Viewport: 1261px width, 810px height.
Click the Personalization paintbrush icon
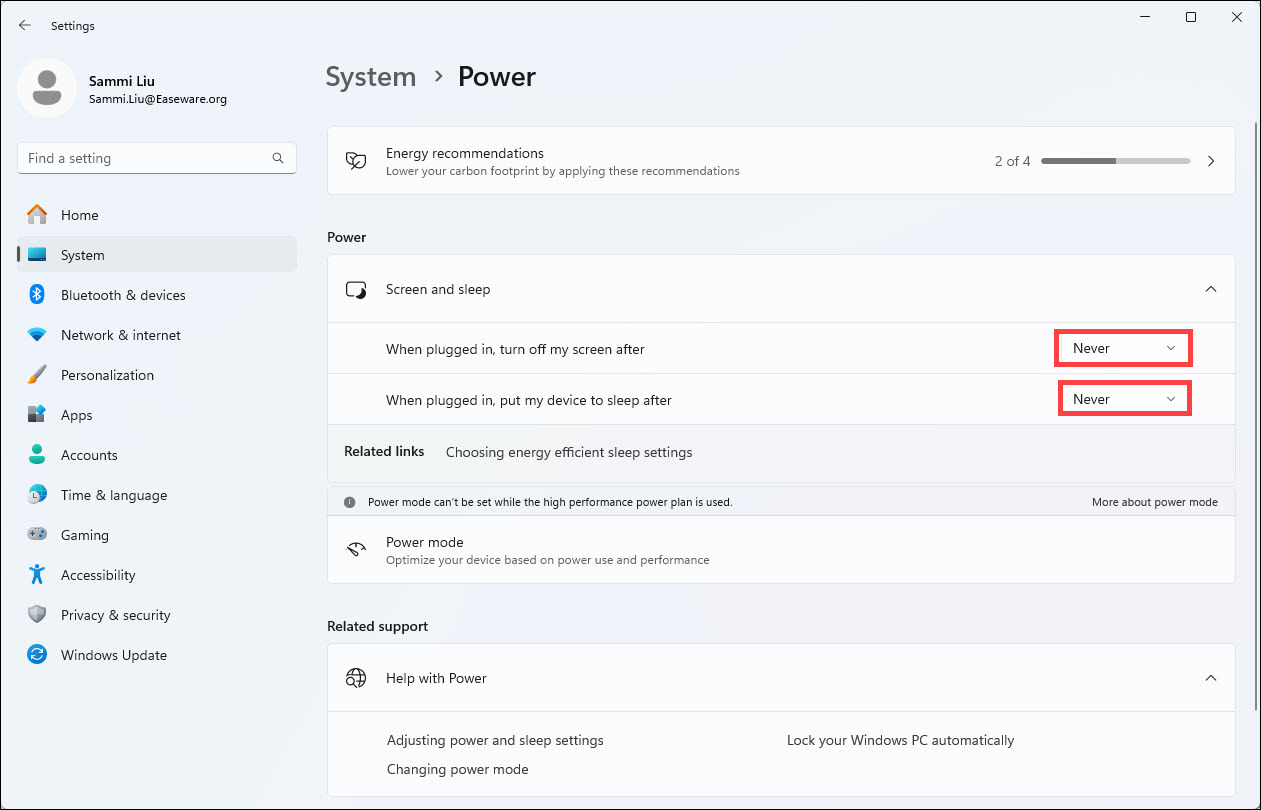tap(37, 375)
